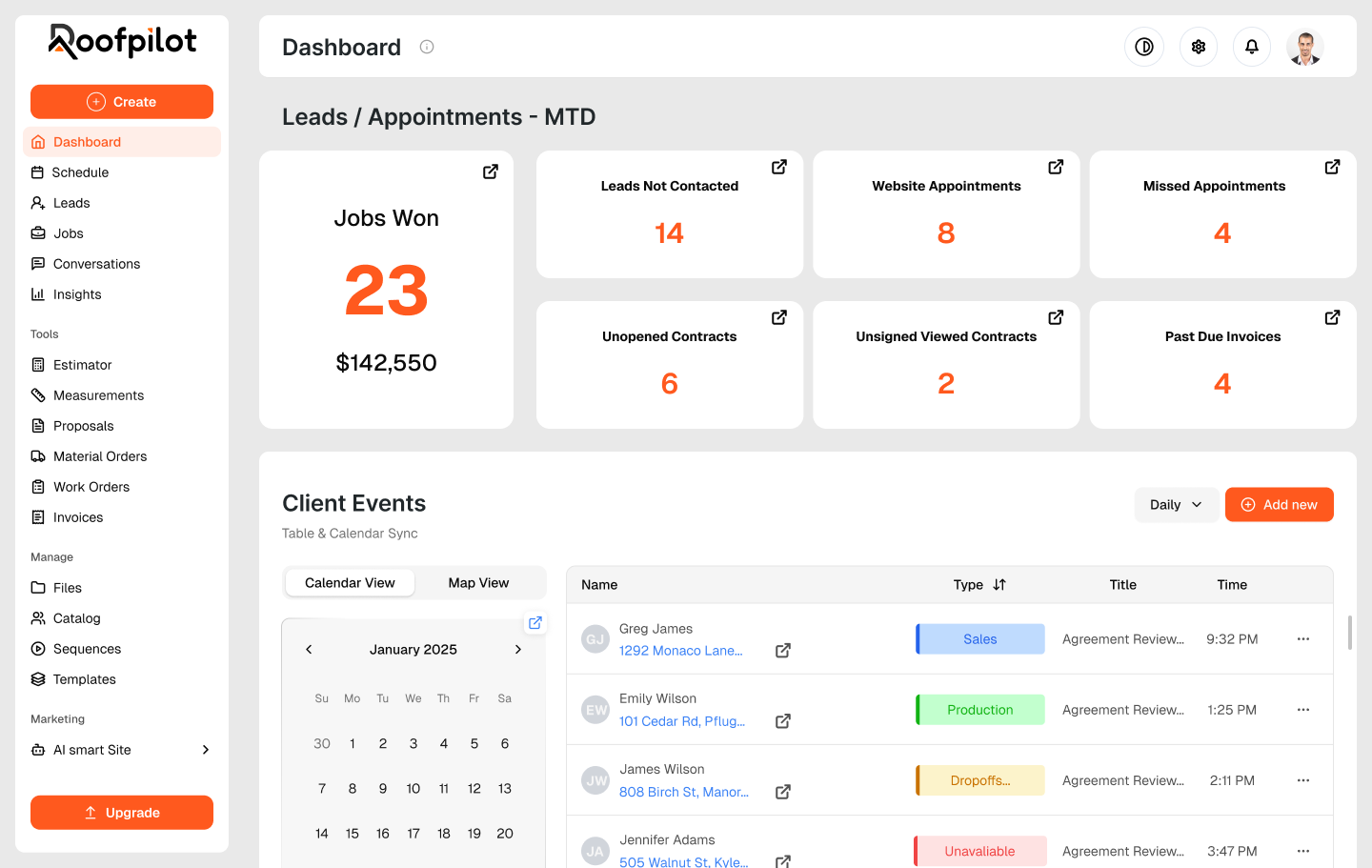Viewport: 1372px width, 868px height.
Task: Open Greg James address external link icon
Action: click(783, 651)
